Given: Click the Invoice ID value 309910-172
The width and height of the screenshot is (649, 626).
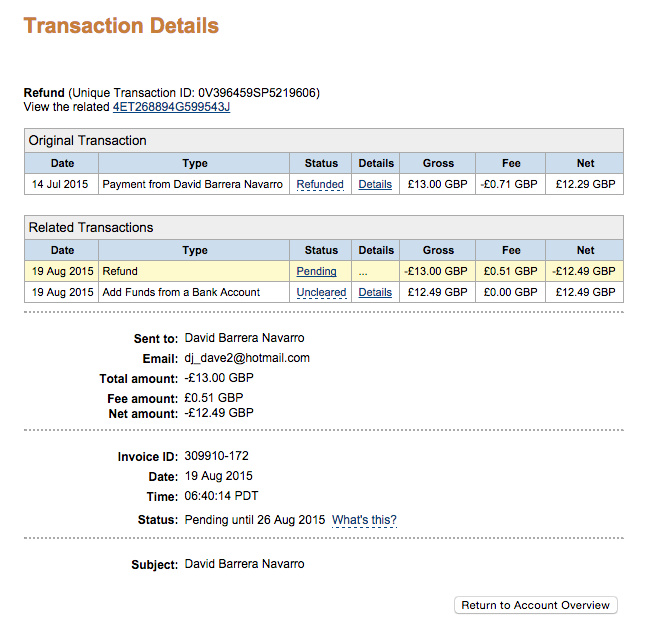Looking at the screenshot, I should (216, 456).
